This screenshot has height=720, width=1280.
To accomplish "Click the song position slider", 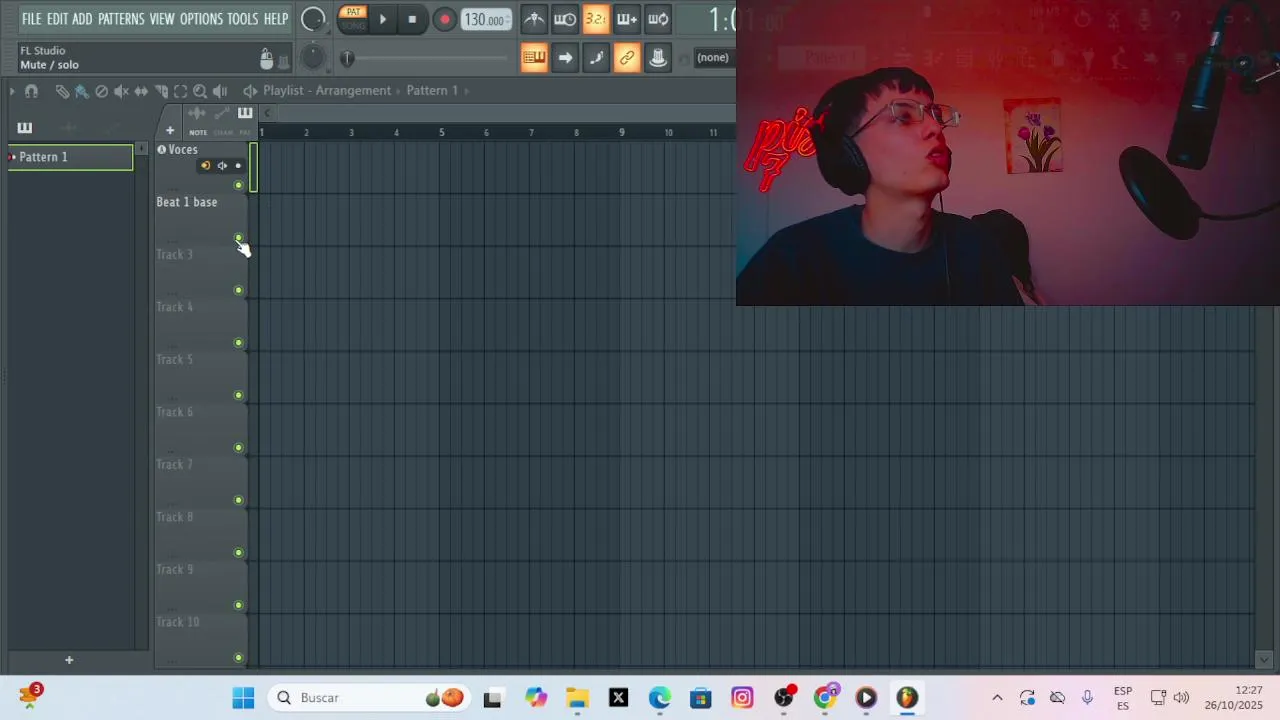I will [425, 59].
